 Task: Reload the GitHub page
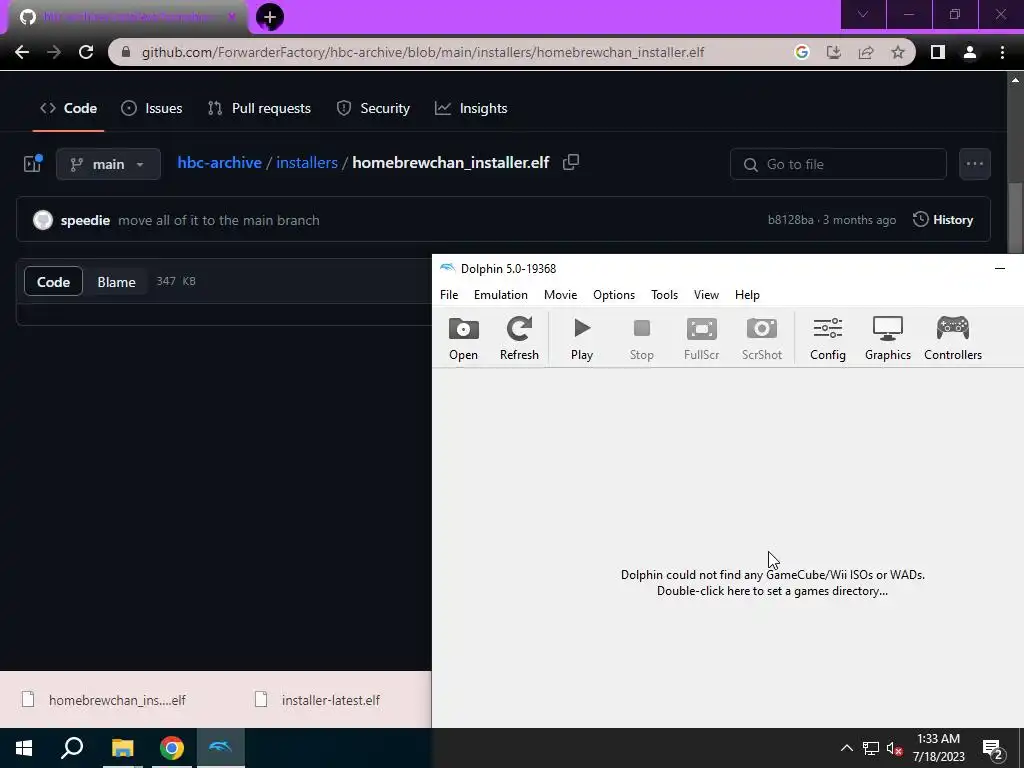point(86,52)
